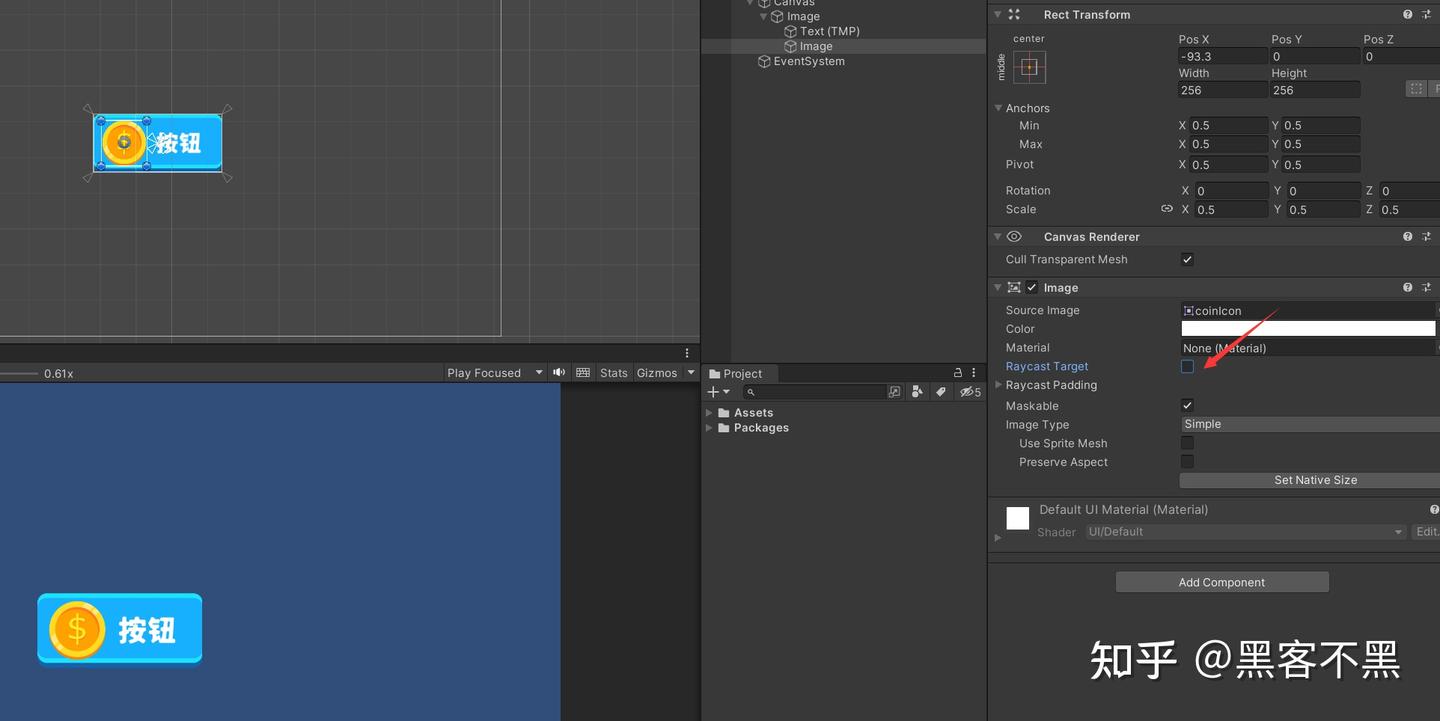1440x721 pixels.
Task: Click the Add Component button
Action: 1221,581
